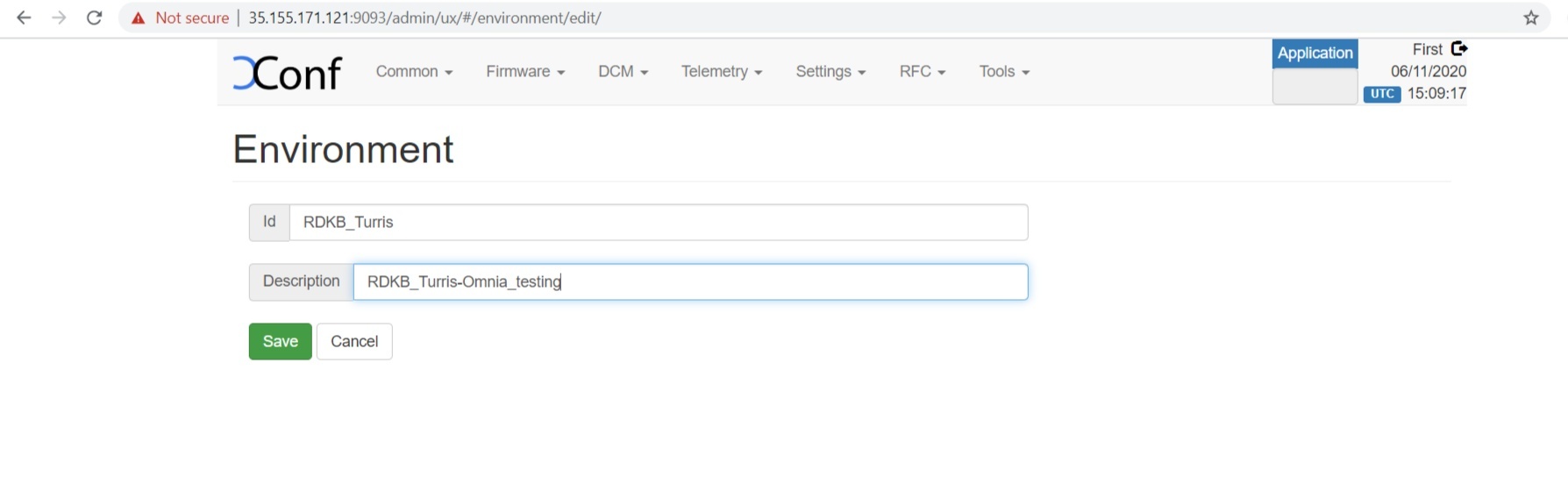
Task: Cancel editing the environment
Action: (x=354, y=342)
